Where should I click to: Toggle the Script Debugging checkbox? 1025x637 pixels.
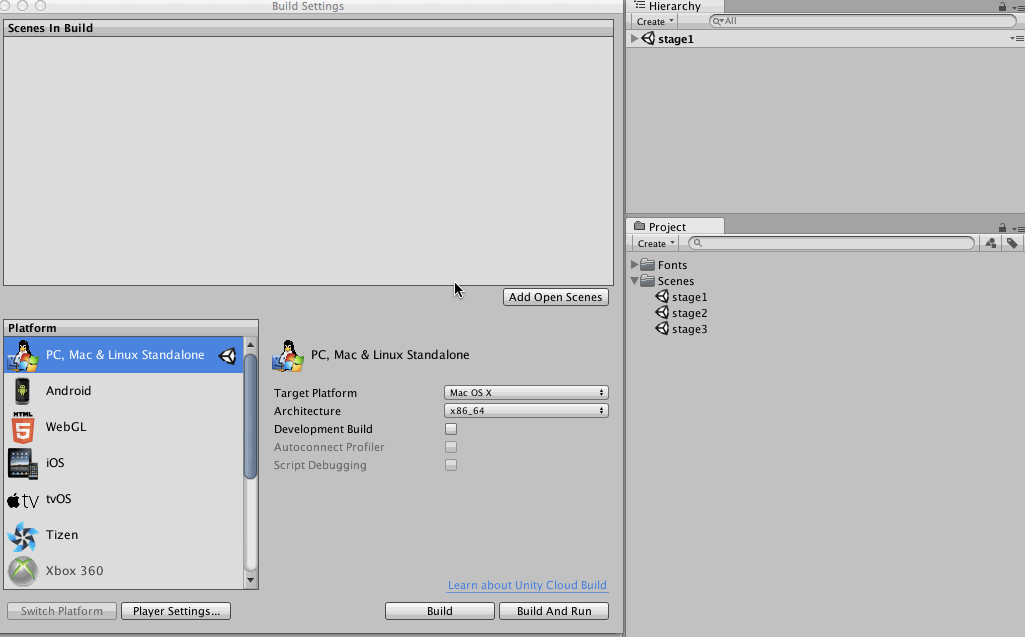click(x=451, y=465)
